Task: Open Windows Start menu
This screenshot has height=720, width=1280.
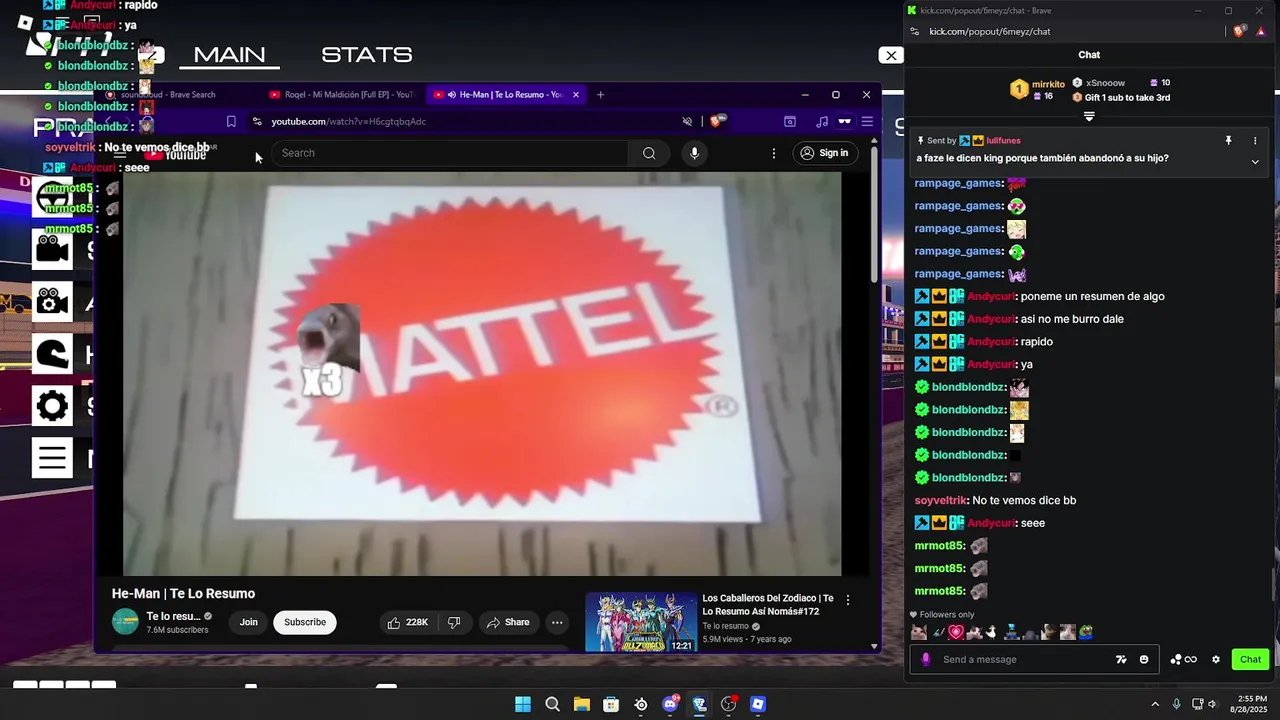Action: [x=523, y=704]
